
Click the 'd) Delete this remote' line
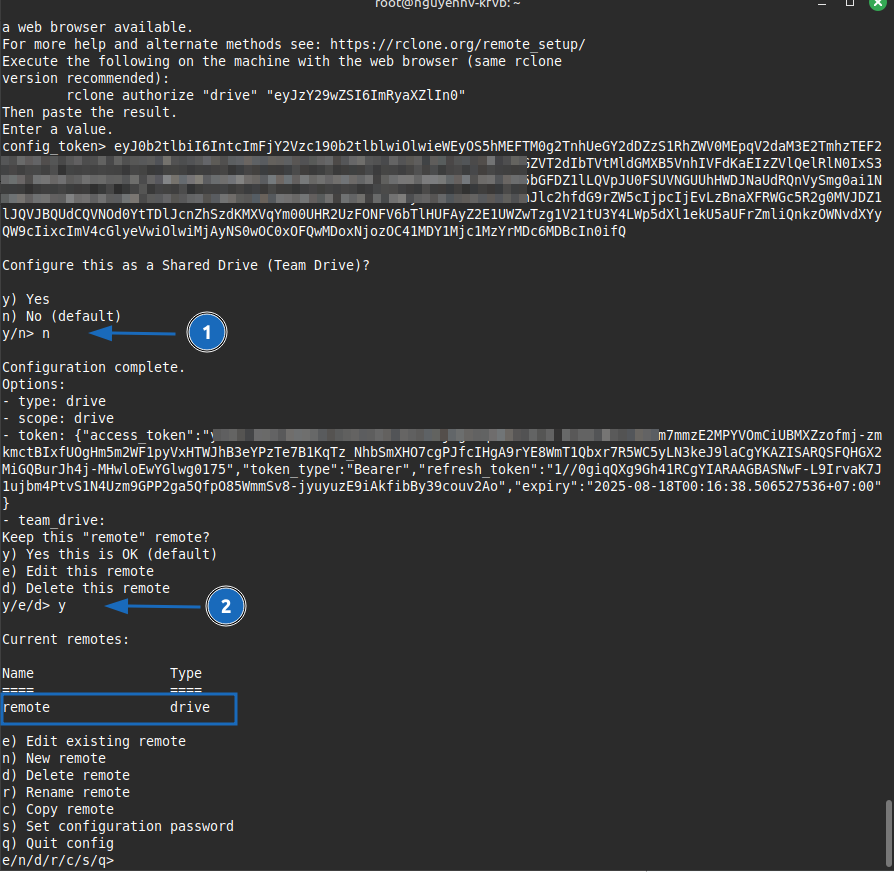coord(86,588)
